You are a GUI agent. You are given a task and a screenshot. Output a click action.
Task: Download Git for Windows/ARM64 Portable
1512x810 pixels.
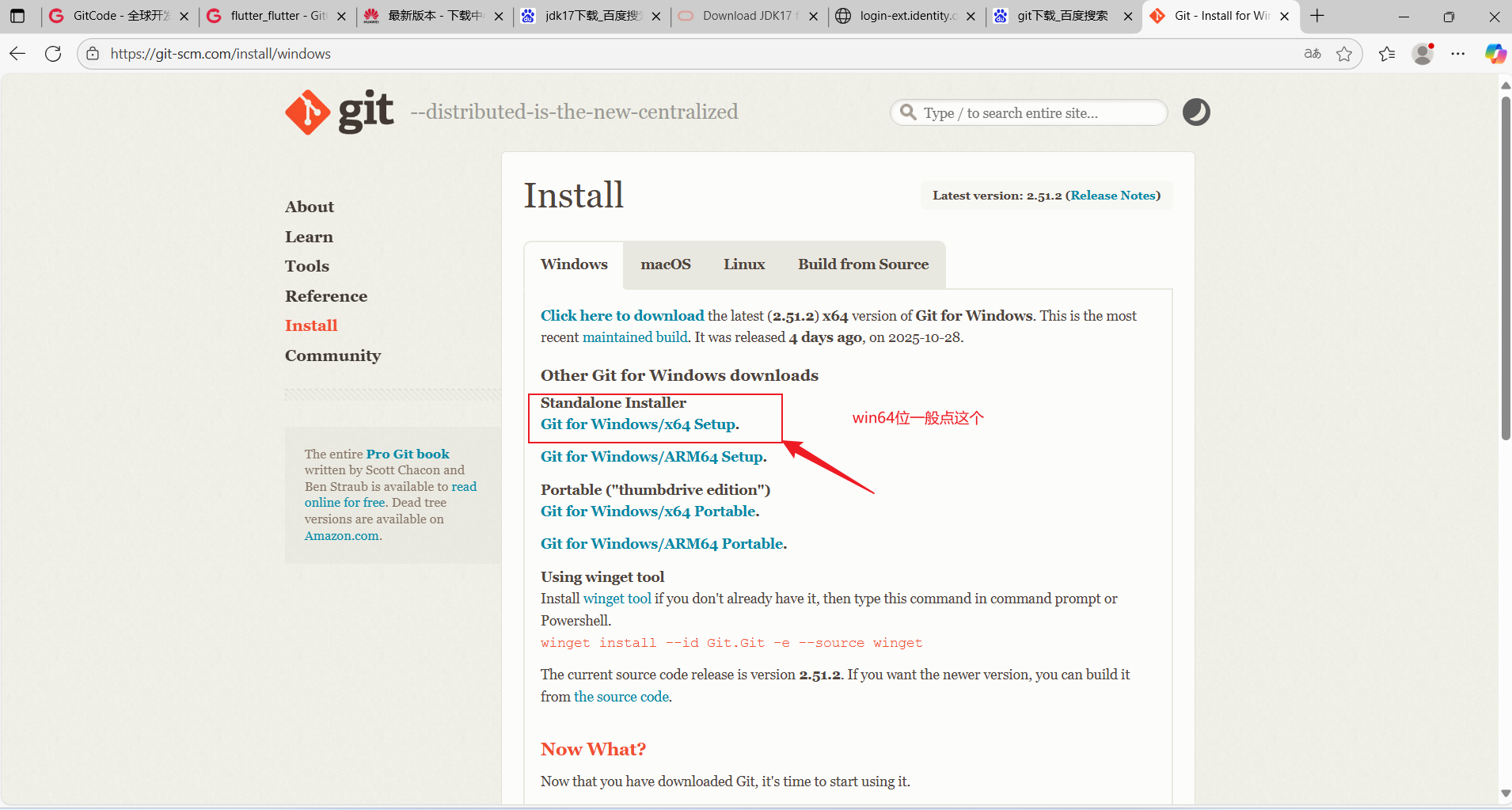[662, 544]
